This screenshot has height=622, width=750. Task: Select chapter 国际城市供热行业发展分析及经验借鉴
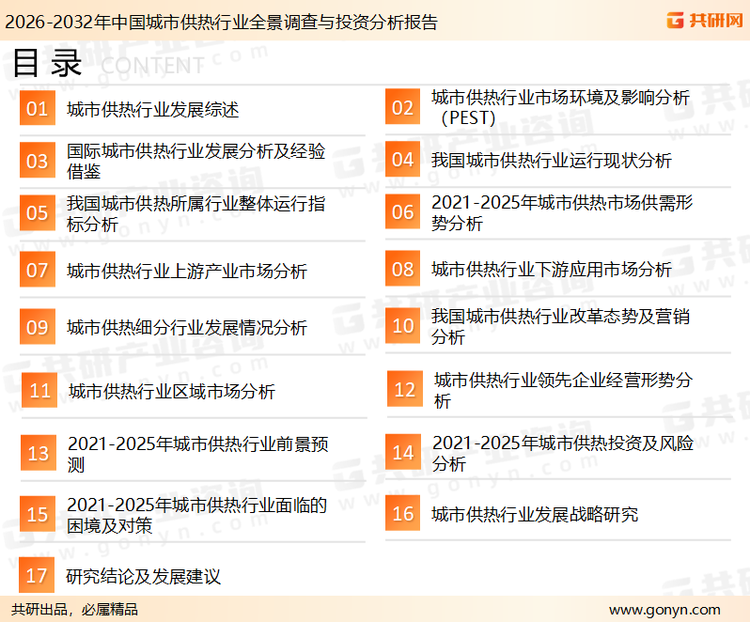pyautogui.click(x=196, y=161)
